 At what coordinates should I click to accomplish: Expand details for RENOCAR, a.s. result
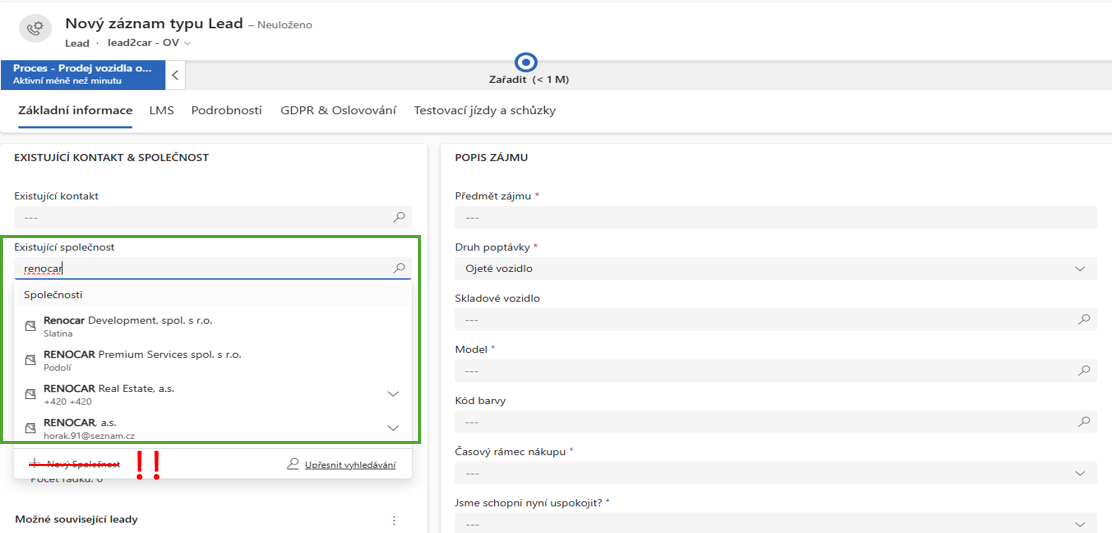(393, 428)
